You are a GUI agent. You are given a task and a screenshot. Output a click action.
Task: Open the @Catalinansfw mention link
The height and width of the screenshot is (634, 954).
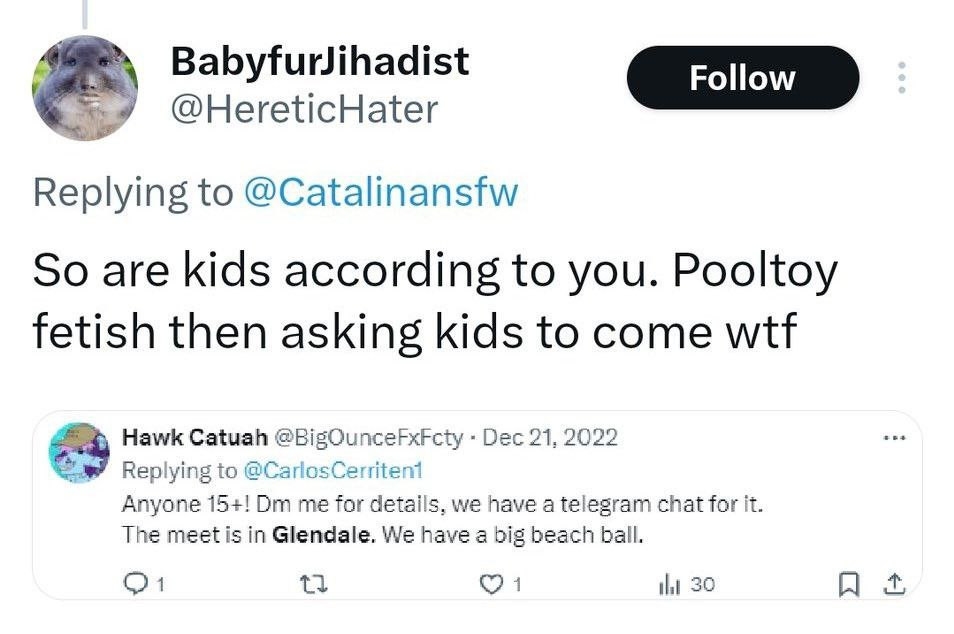[381, 191]
